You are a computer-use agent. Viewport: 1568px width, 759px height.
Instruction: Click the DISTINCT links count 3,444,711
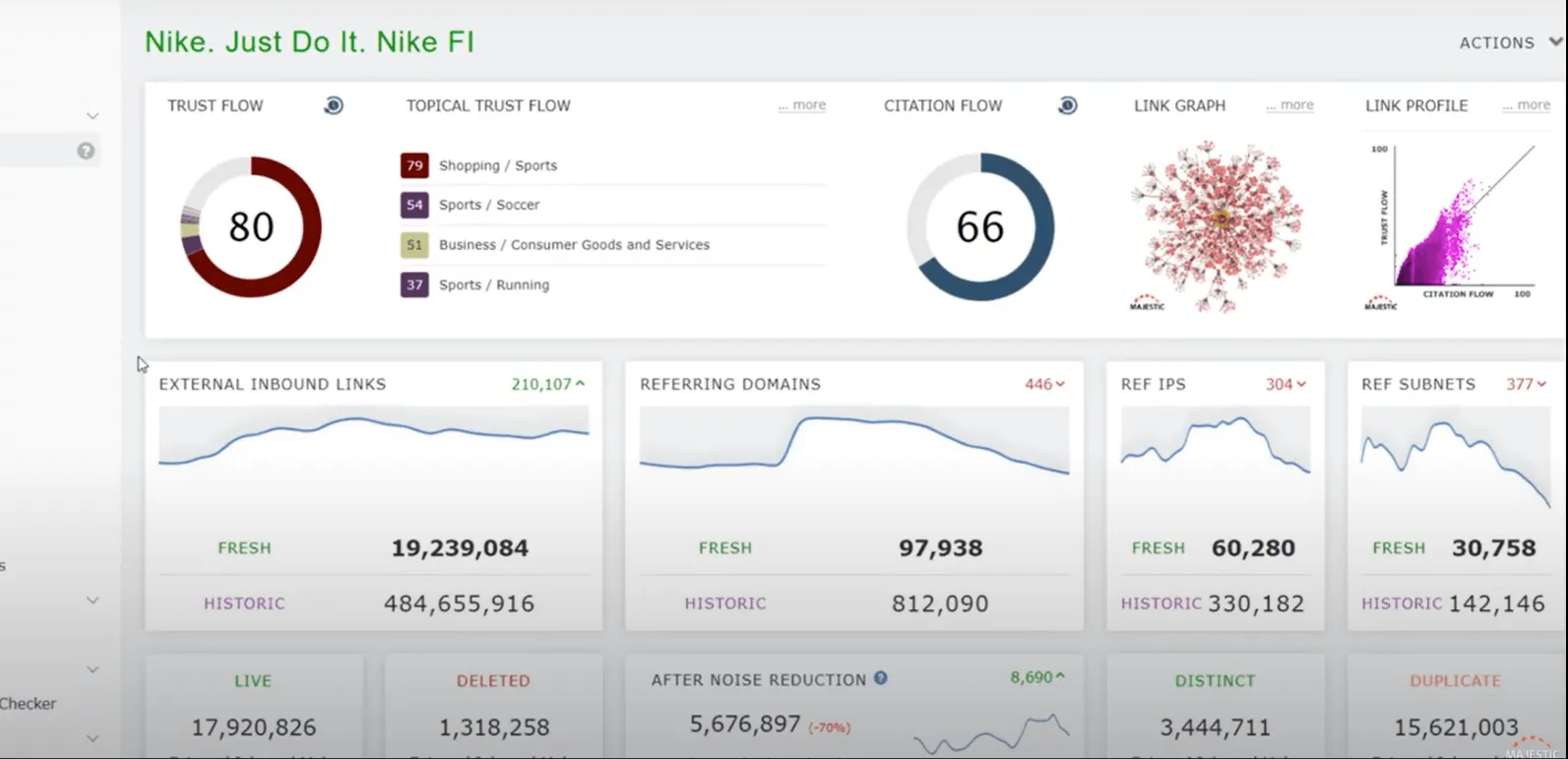click(1215, 727)
